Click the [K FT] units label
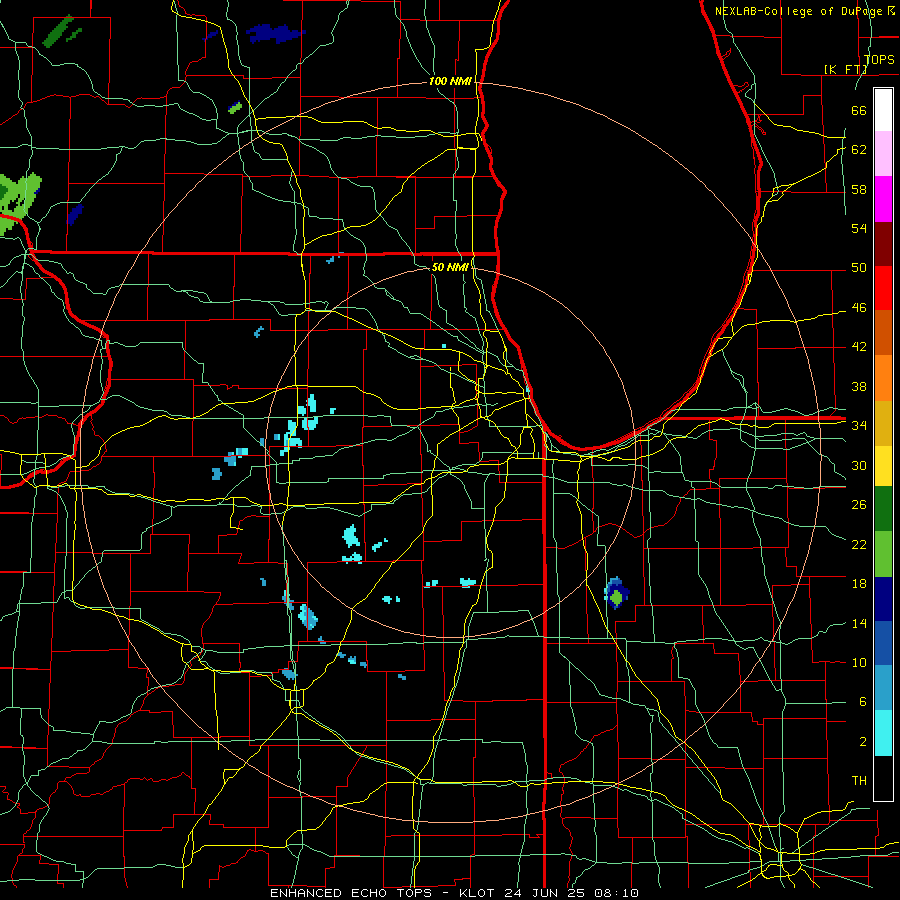The width and height of the screenshot is (900, 900). 845,69
